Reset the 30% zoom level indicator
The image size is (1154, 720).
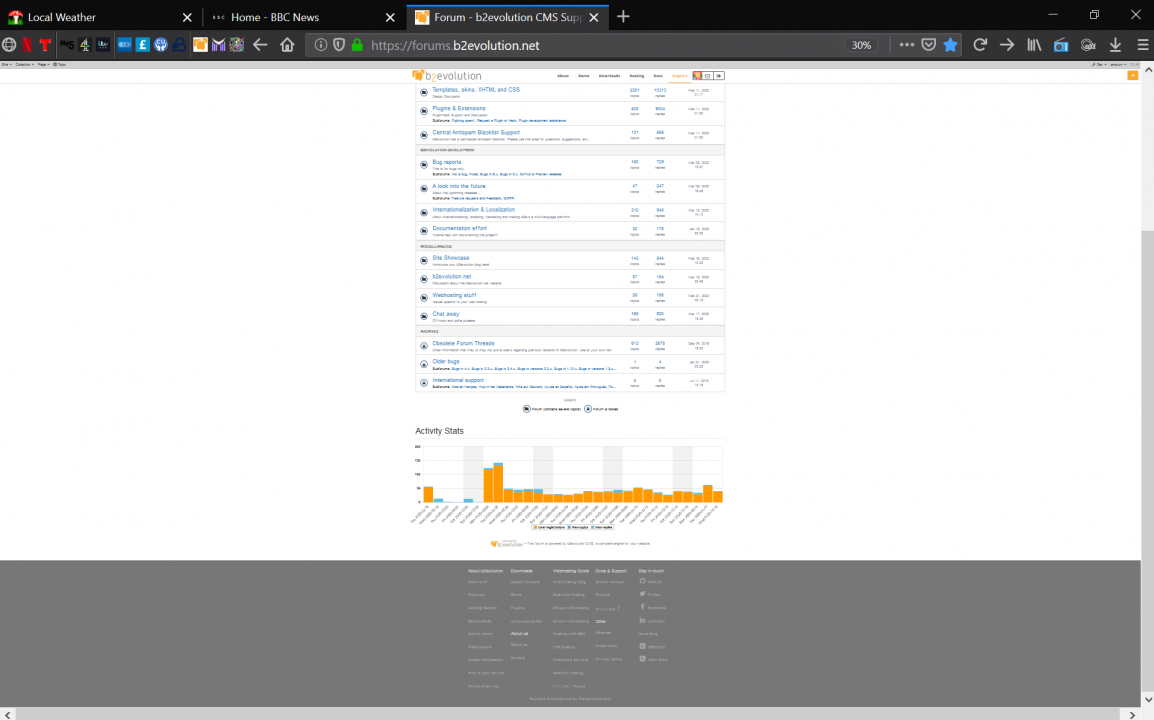(861, 45)
